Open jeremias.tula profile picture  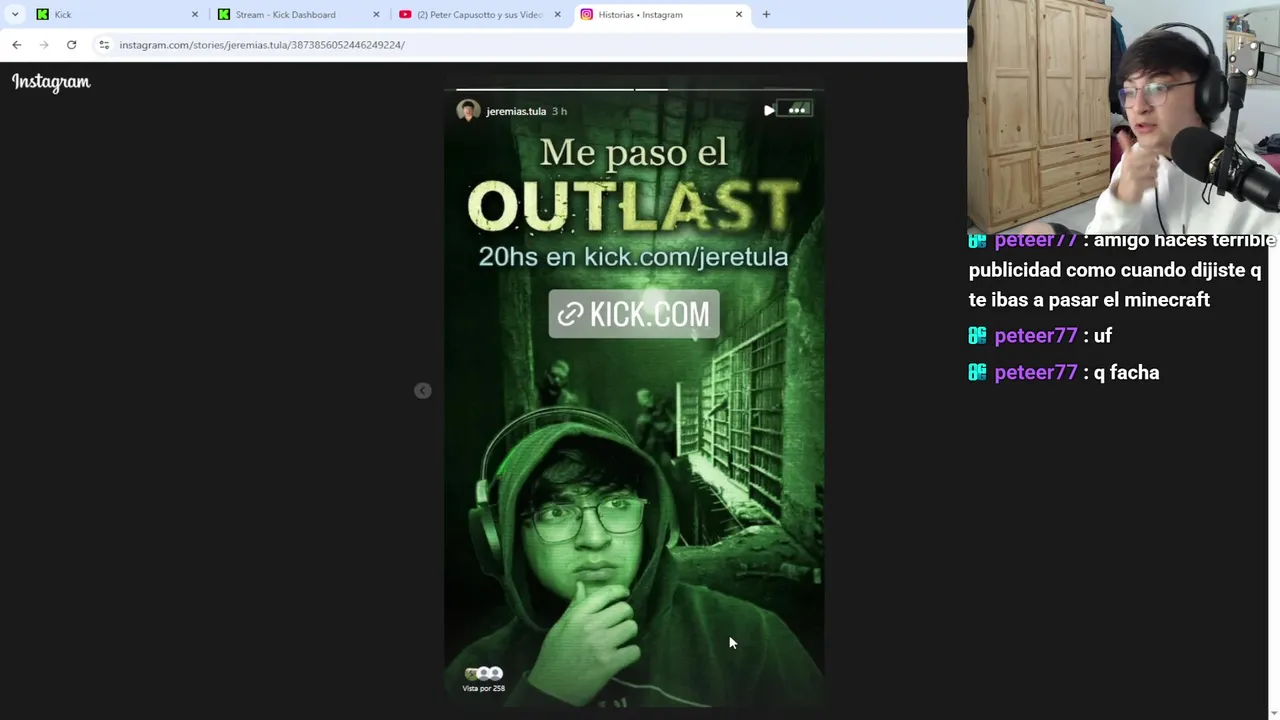point(468,111)
